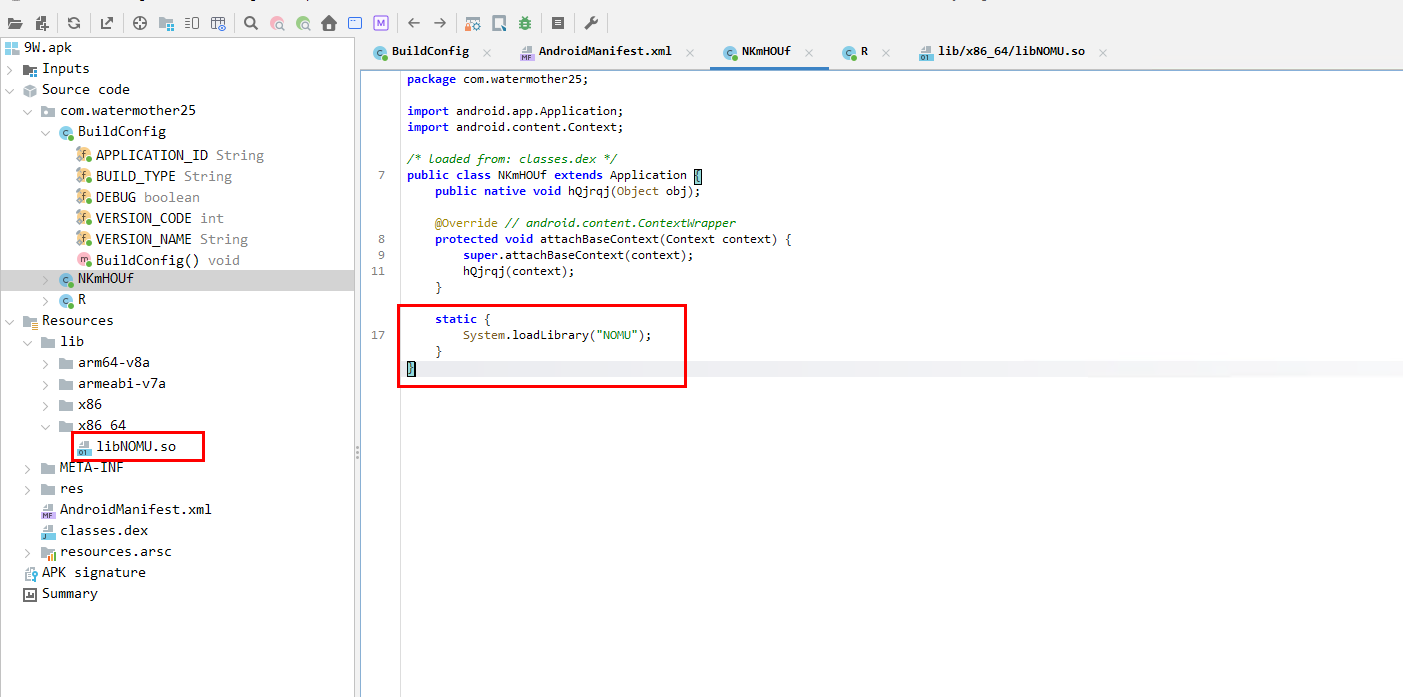Navigate forward with the right arrow
This screenshot has height=697, width=1403.
tap(440, 23)
